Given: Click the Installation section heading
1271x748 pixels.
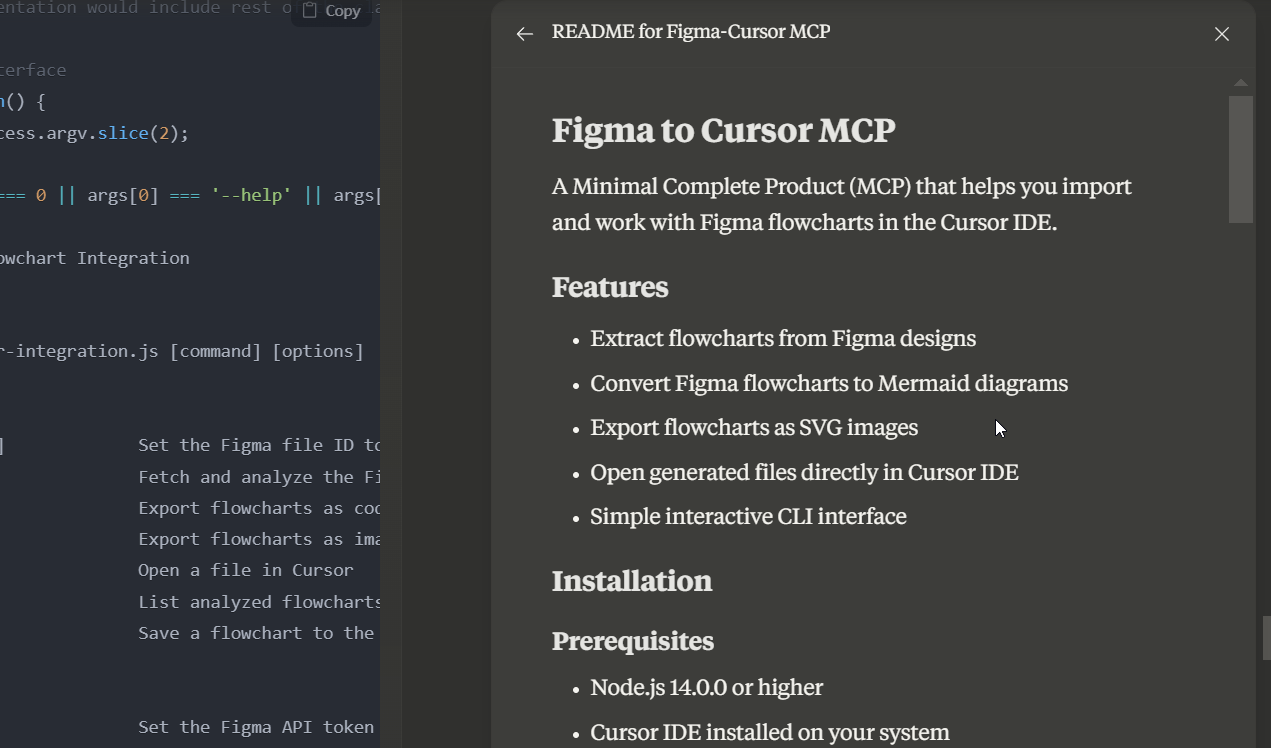Looking at the screenshot, I should [631, 580].
